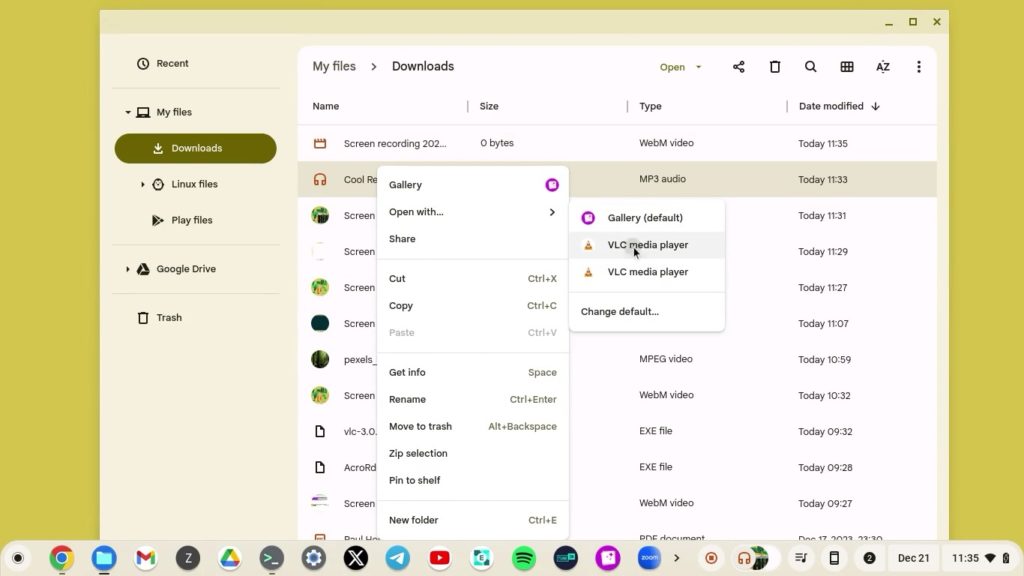Choose Gallery at the top of the context menu
1024x576 pixels.
[472, 185]
